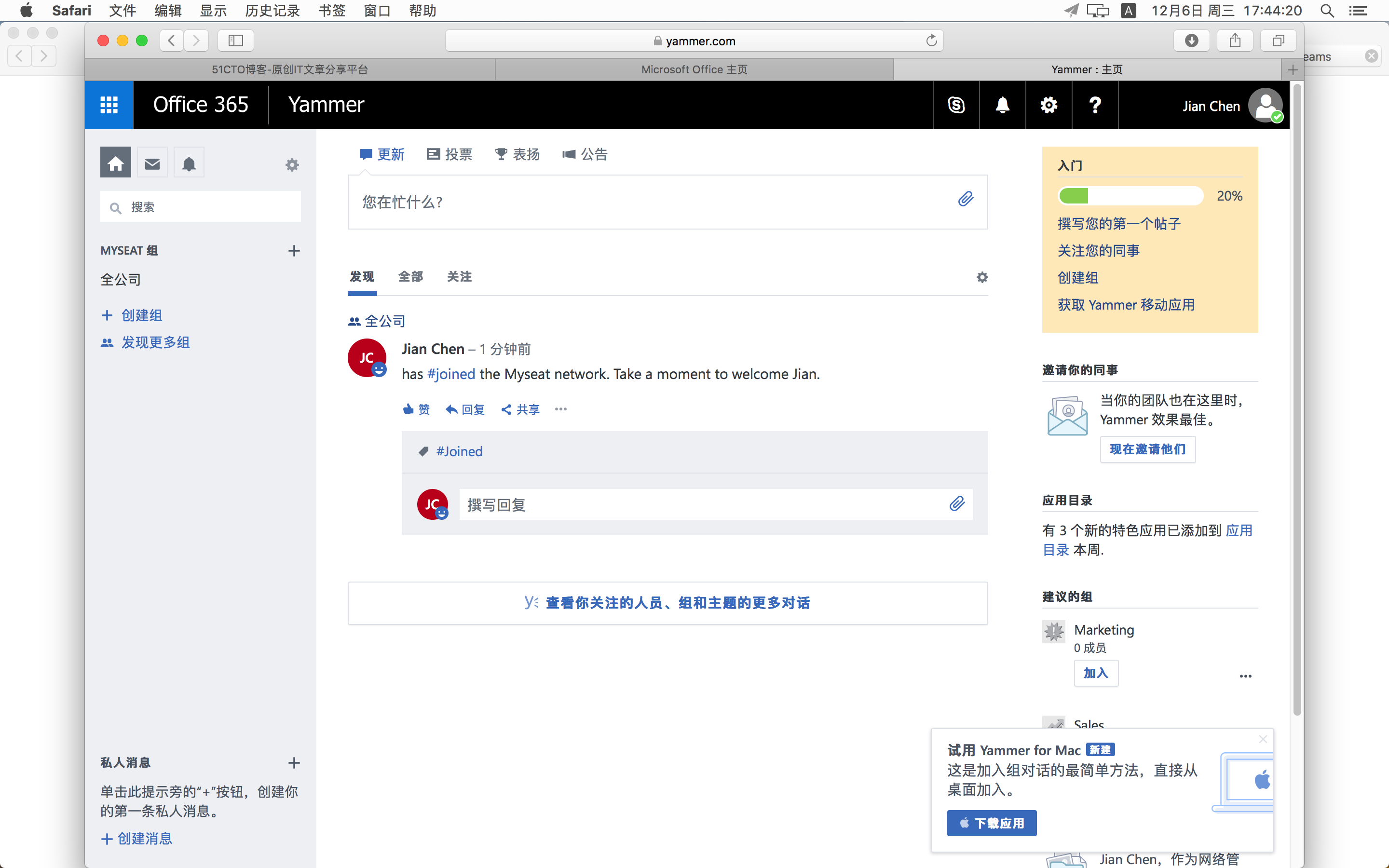Go to Yammer home feed icon
This screenshot has width=1389, height=868.
click(115, 163)
